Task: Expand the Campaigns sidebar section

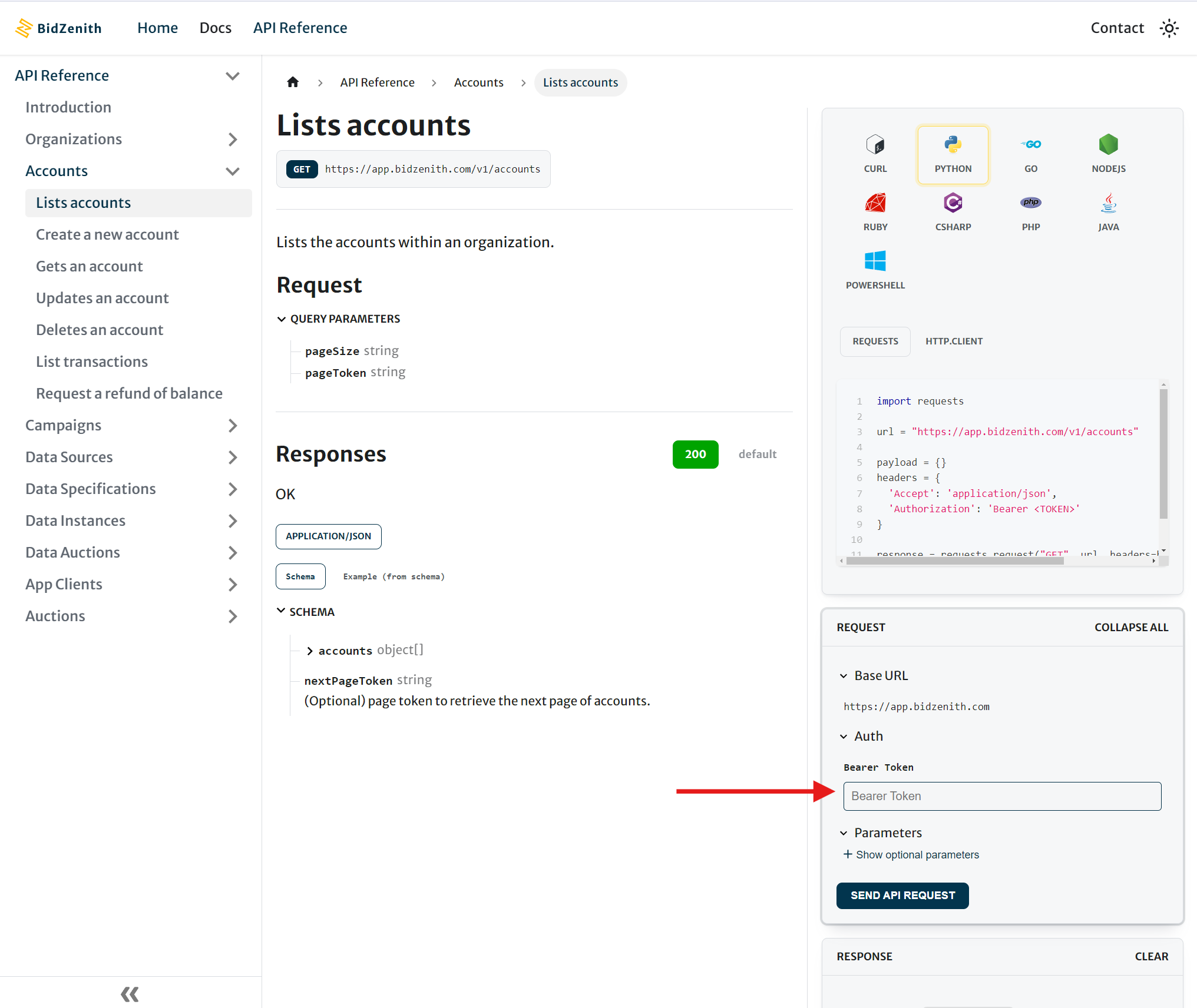Action: point(233,426)
